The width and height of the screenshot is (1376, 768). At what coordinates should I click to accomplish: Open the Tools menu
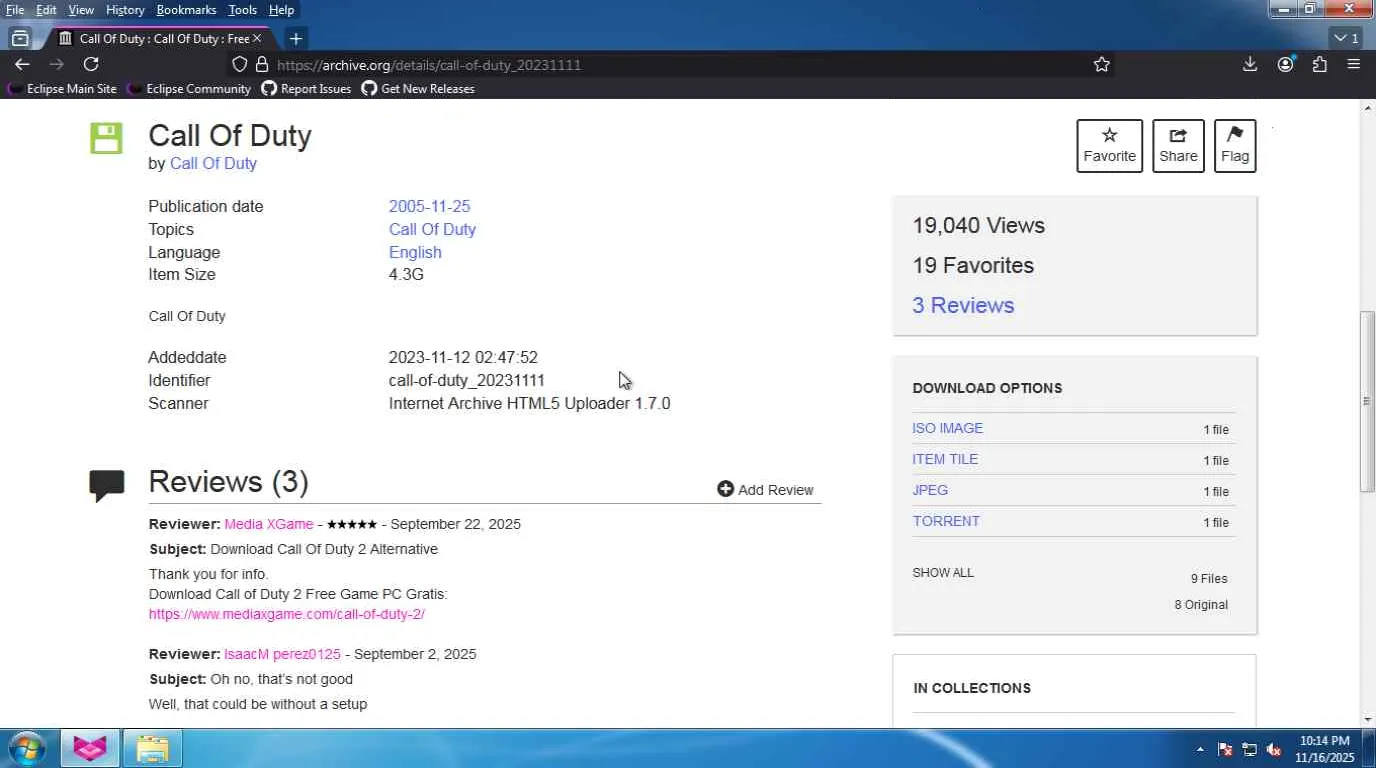pyautogui.click(x=242, y=10)
